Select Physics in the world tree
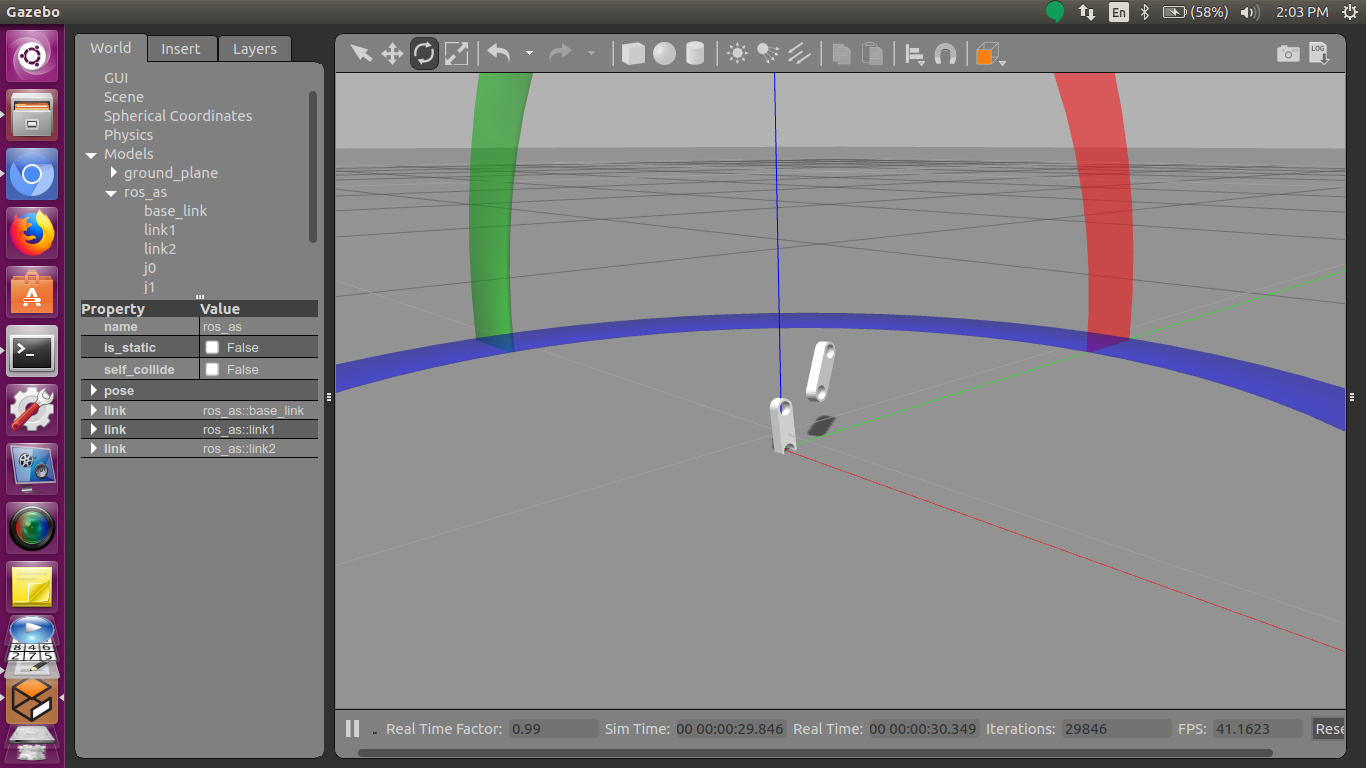 (x=129, y=135)
